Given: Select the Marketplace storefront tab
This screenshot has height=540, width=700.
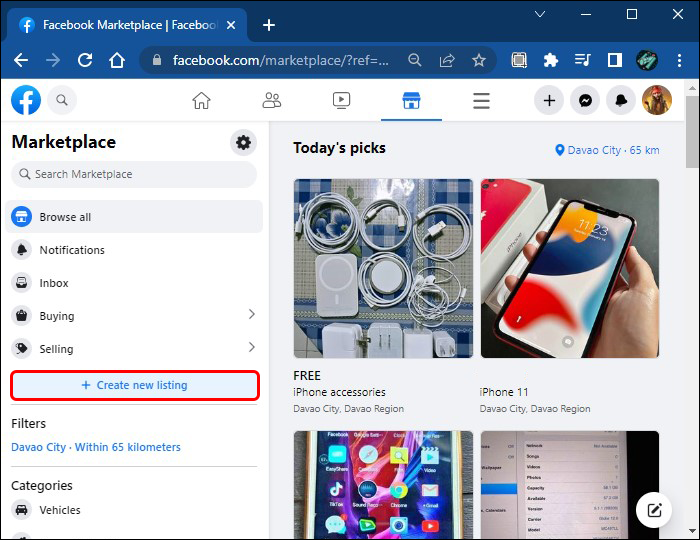Looking at the screenshot, I should point(411,100).
